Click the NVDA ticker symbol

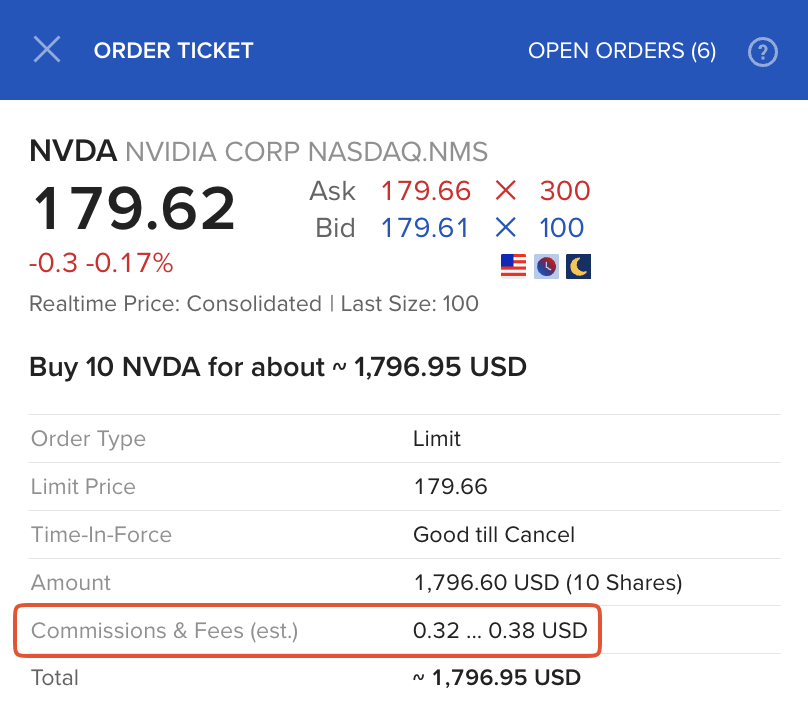(73, 152)
